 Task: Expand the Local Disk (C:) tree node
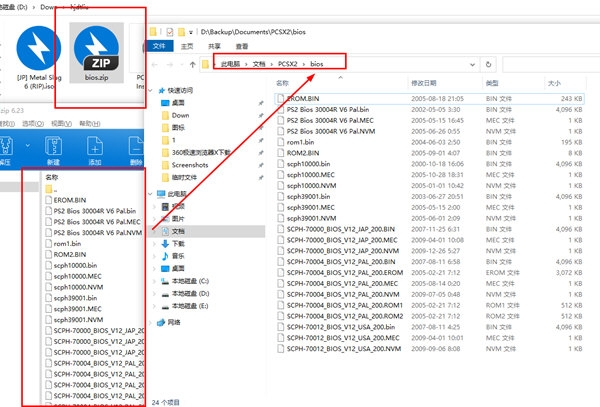[154, 281]
